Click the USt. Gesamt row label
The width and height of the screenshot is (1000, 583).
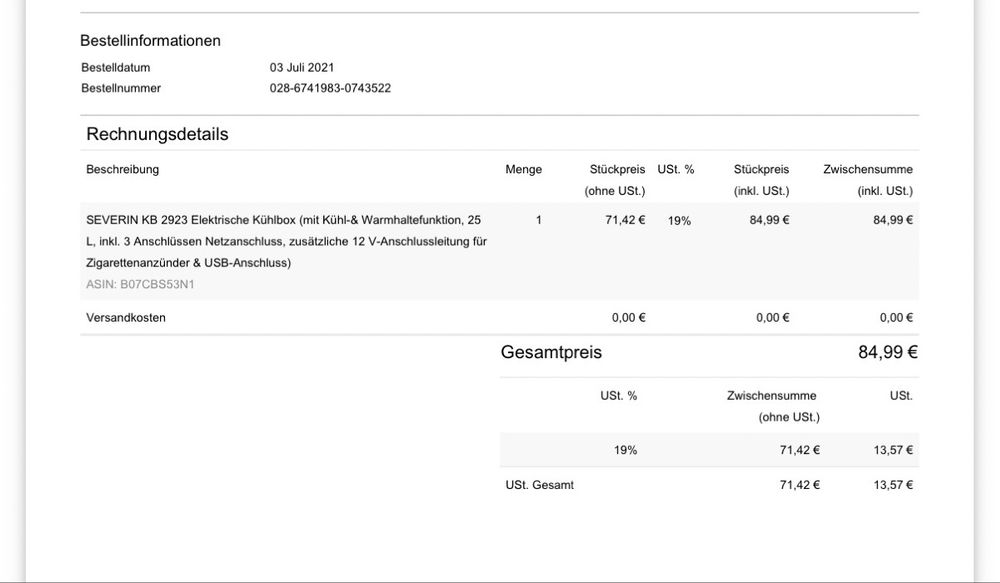coord(540,485)
